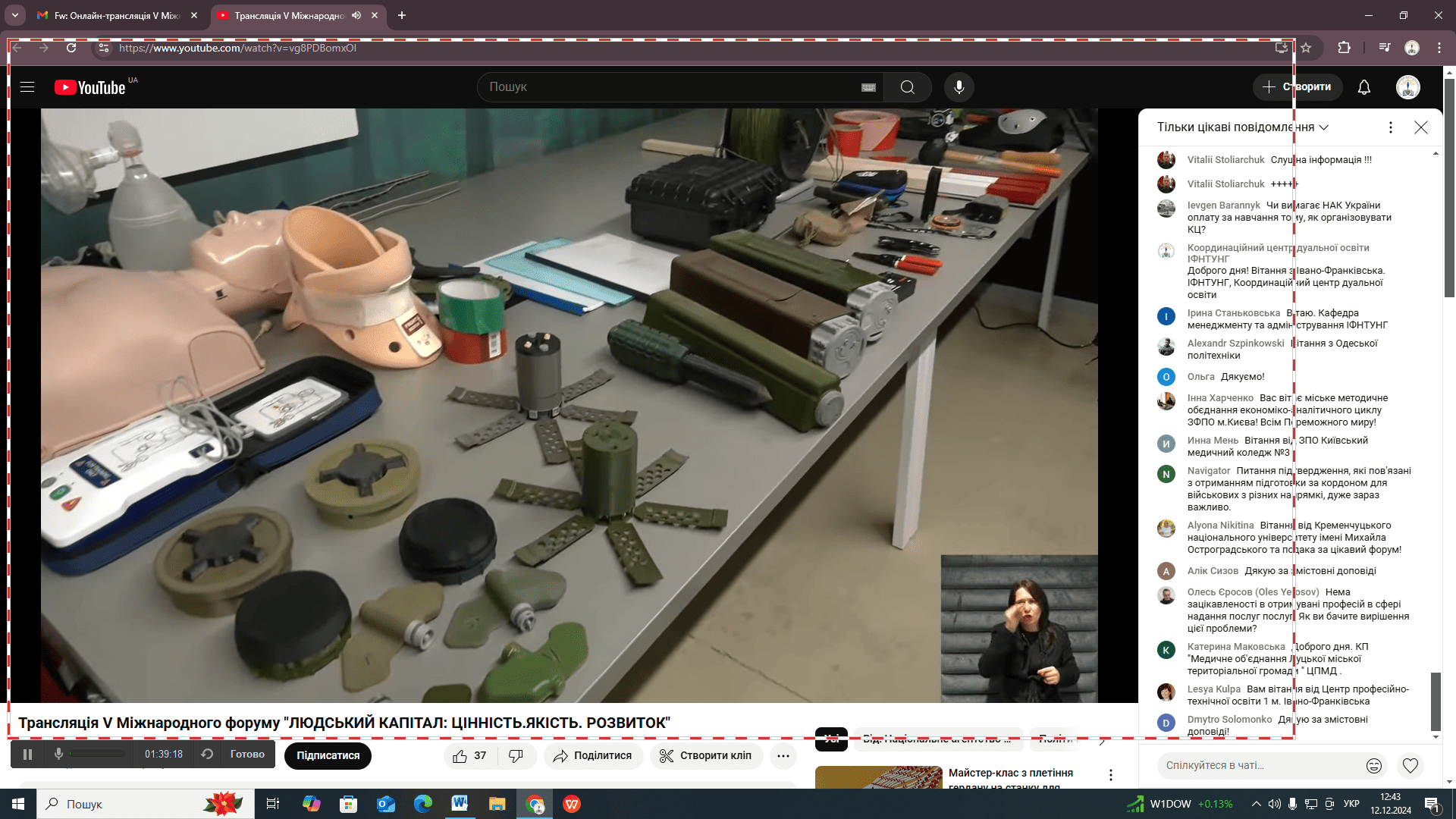
Task: Dislike the video with the thumbs-down
Action: tap(516, 756)
